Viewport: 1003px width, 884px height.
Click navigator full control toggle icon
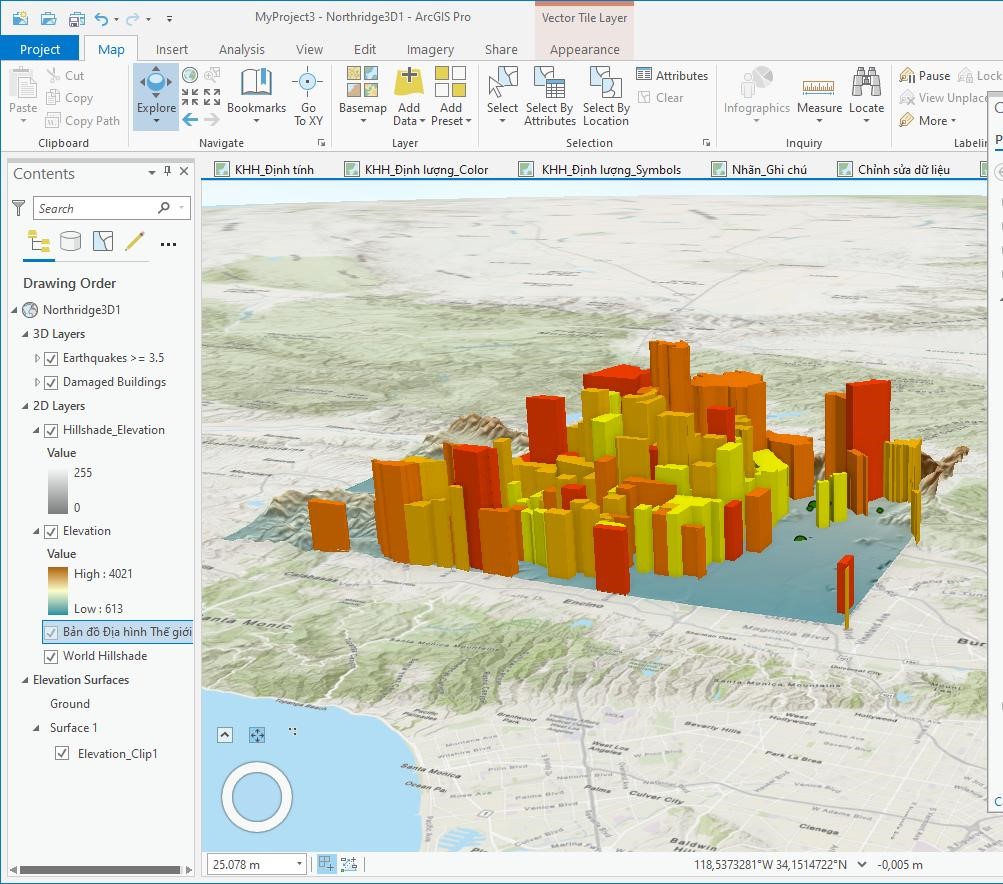[x=257, y=736]
